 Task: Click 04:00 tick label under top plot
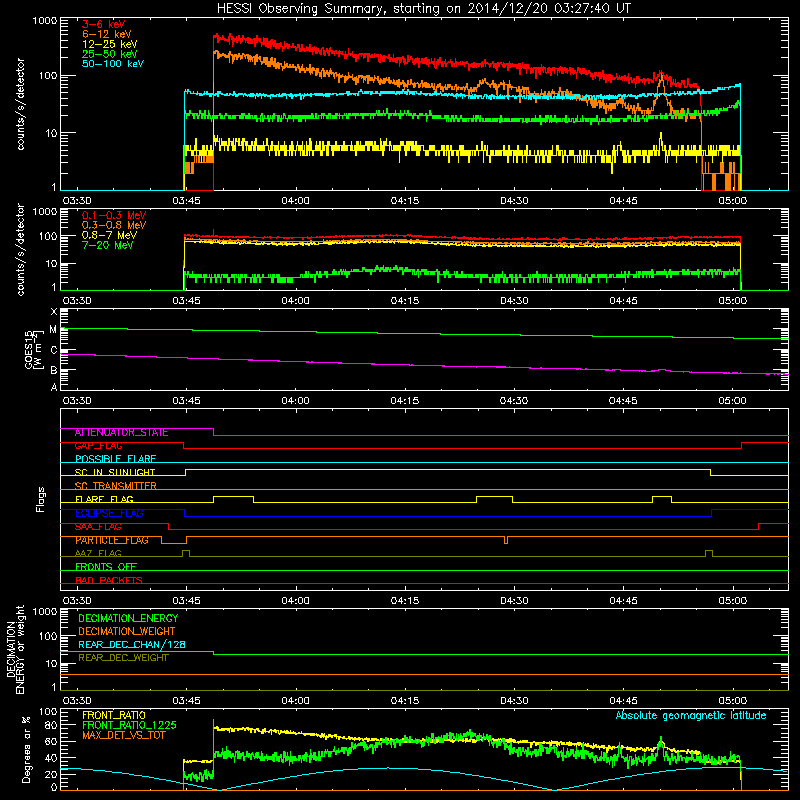(295, 201)
